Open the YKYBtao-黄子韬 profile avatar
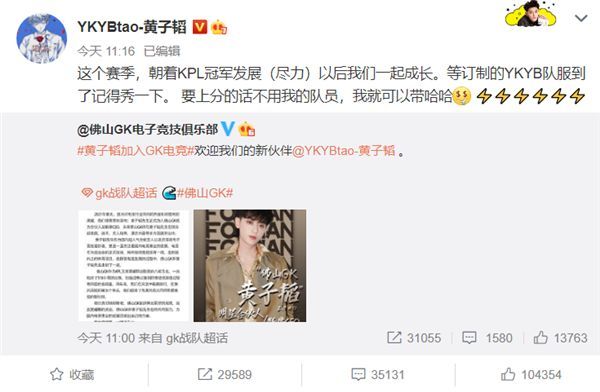The height and width of the screenshot is (392, 600). pyautogui.click(x=42, y=39)
